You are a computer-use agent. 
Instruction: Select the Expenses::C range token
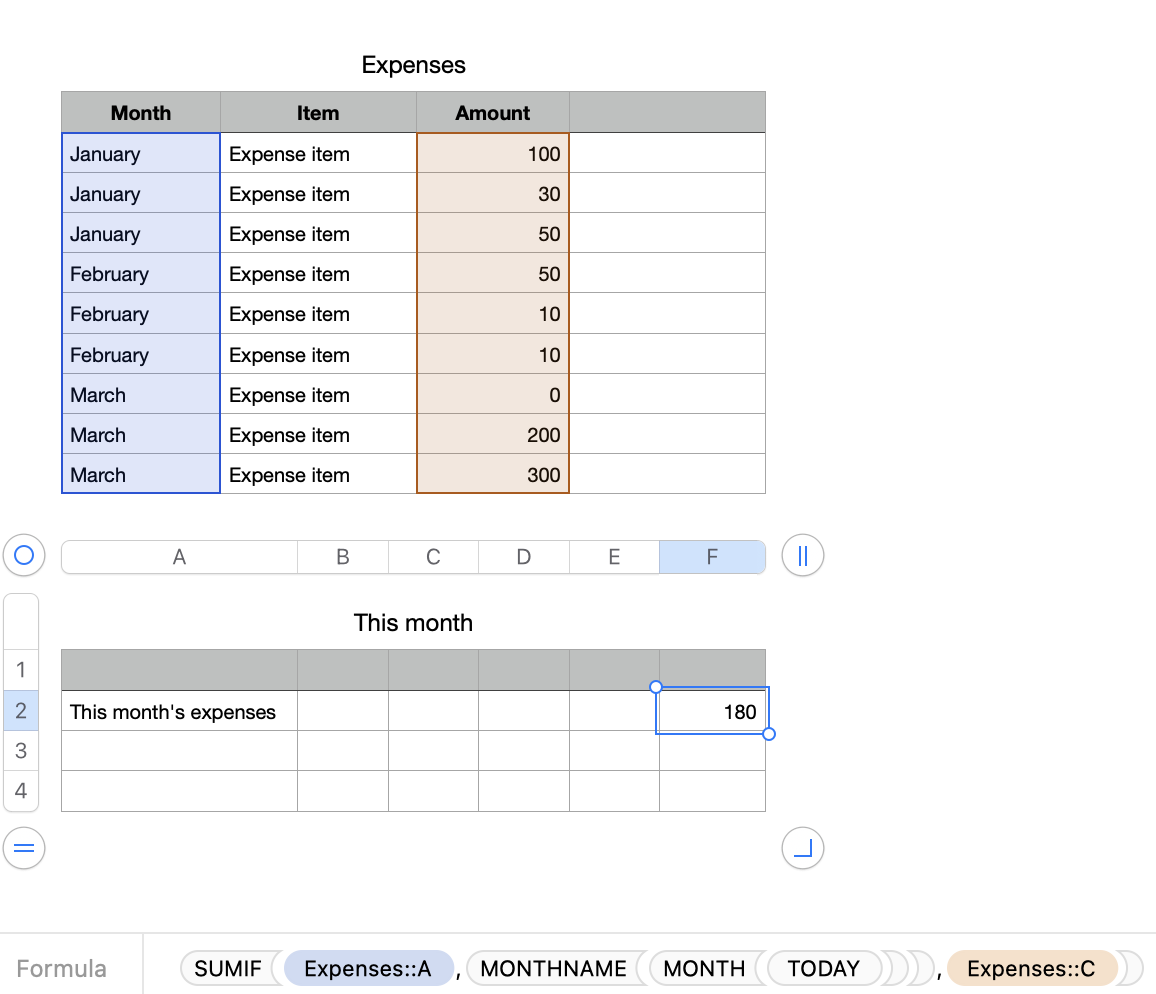1033,968
